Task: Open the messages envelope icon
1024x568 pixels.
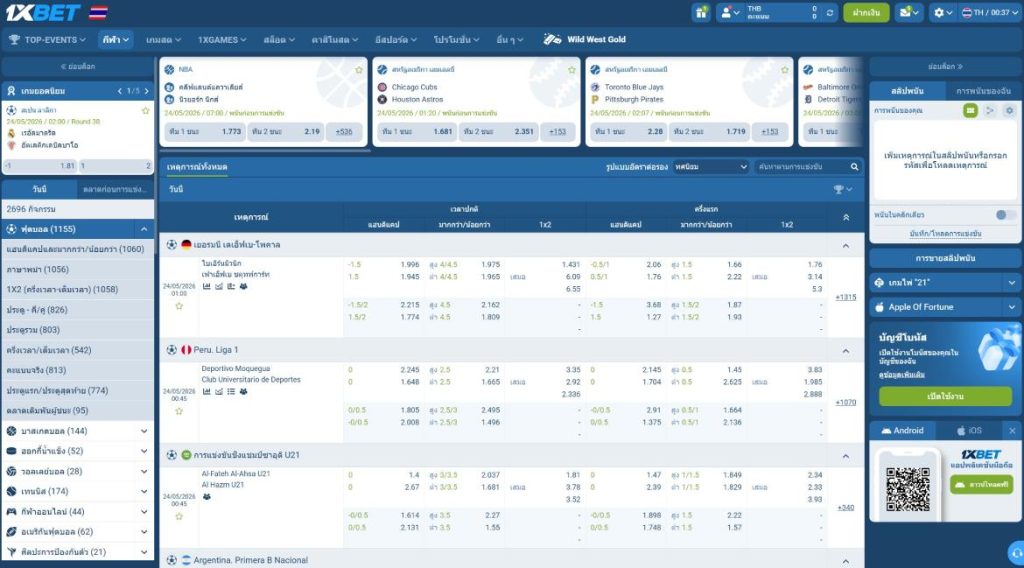Action: click(x=908, y=12)
